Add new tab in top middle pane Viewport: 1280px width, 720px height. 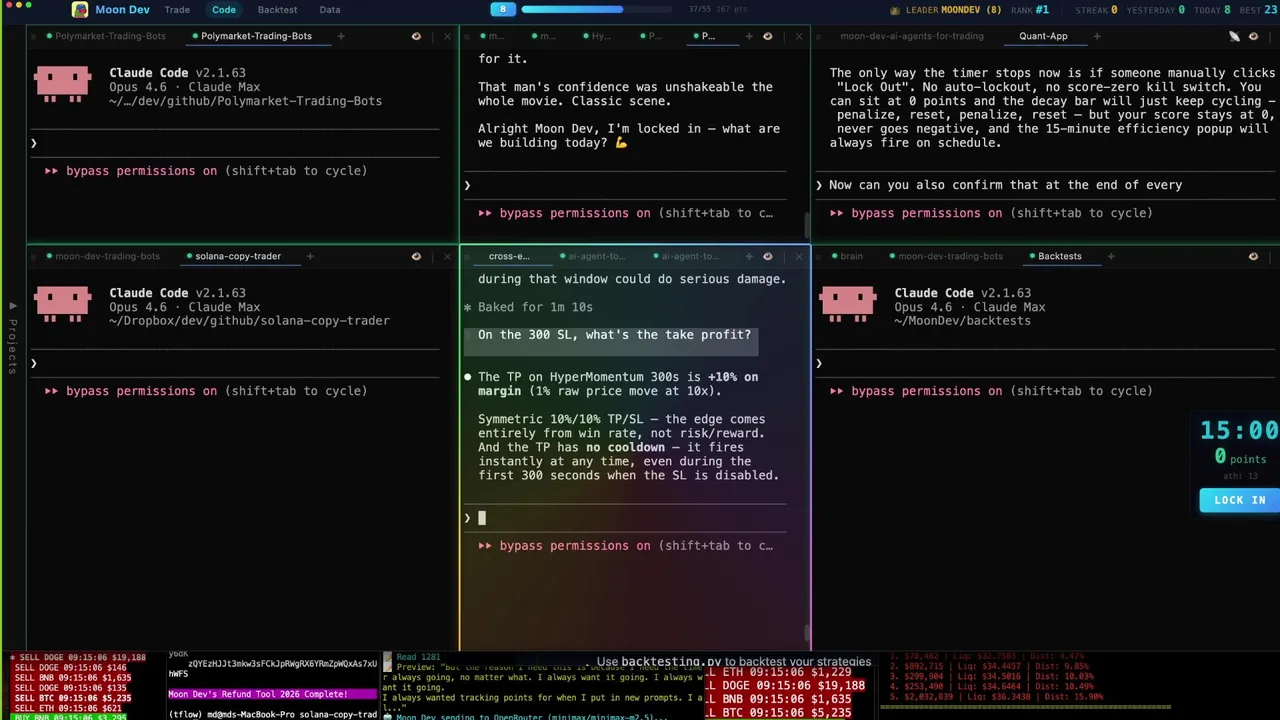coord(748,36)
